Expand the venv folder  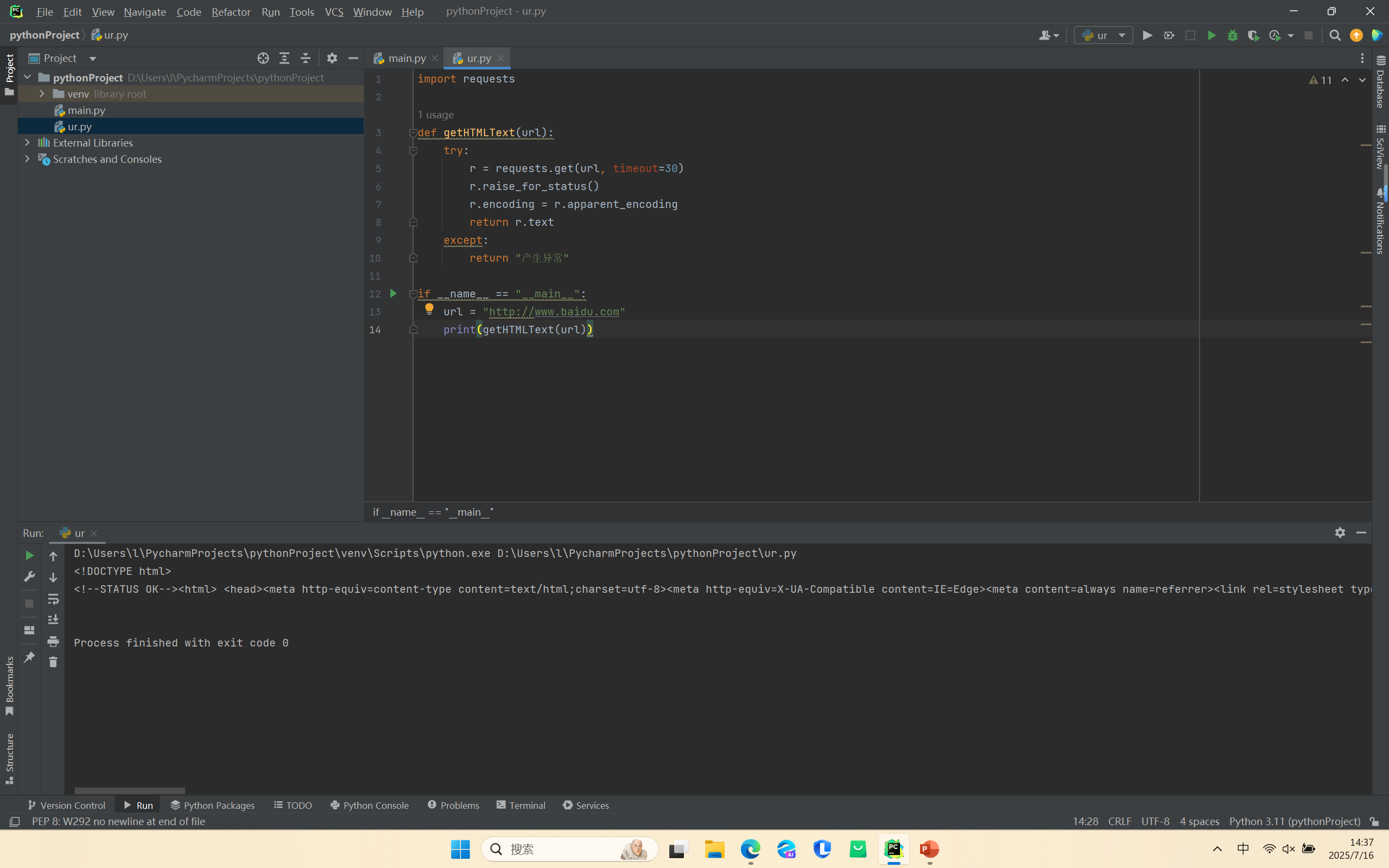pyautogui.click(x=42, y=93)
